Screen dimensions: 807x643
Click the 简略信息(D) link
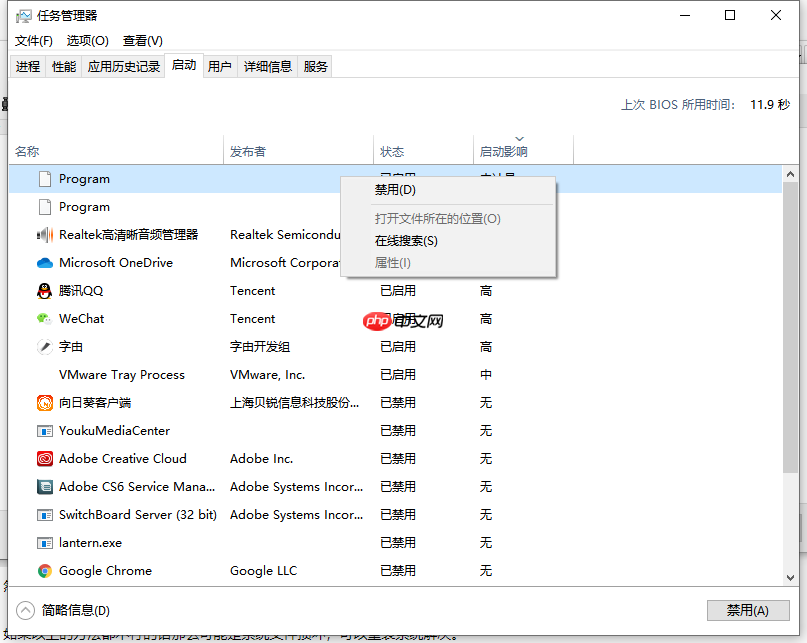pos(76,611)
